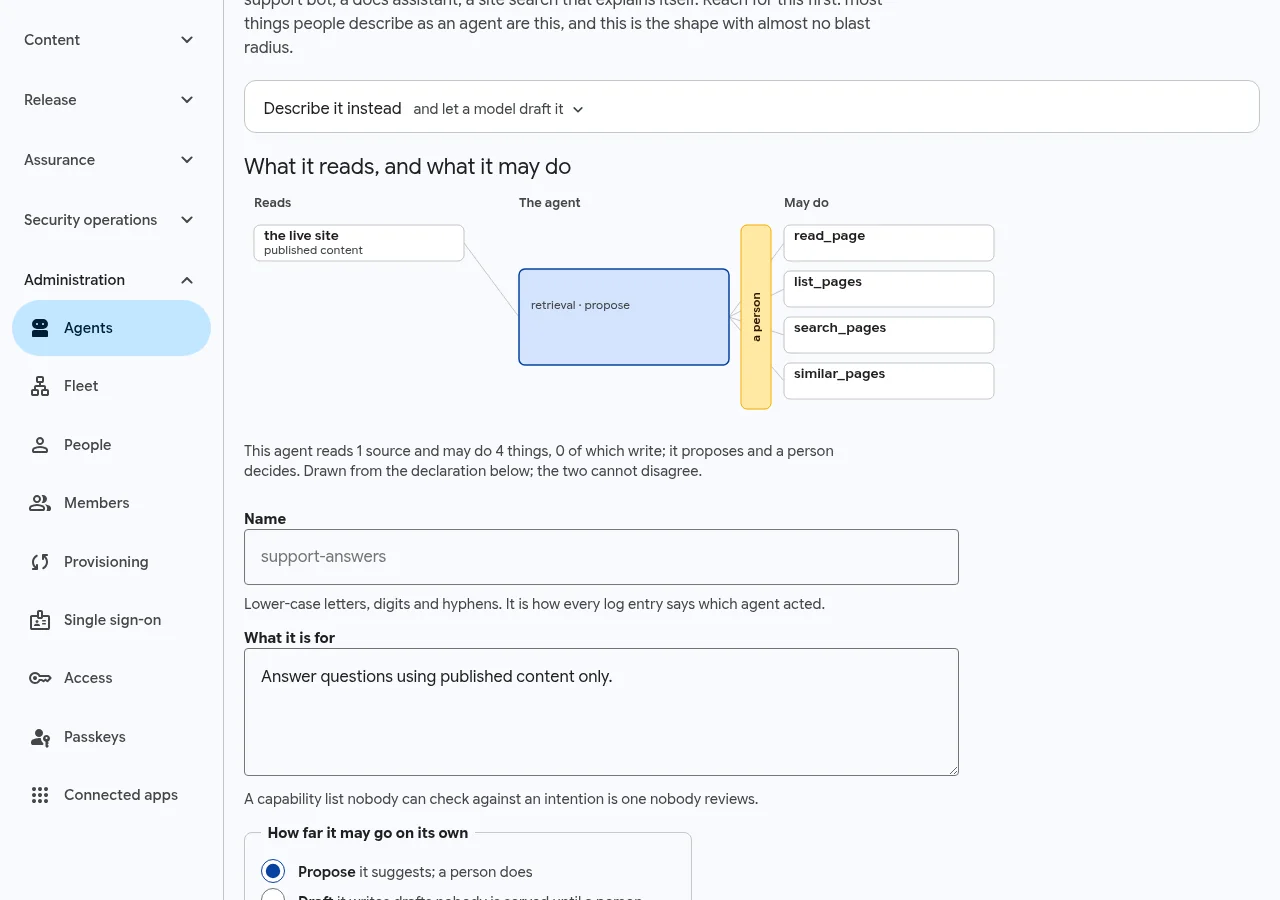Open the Members page

[111, 503]
